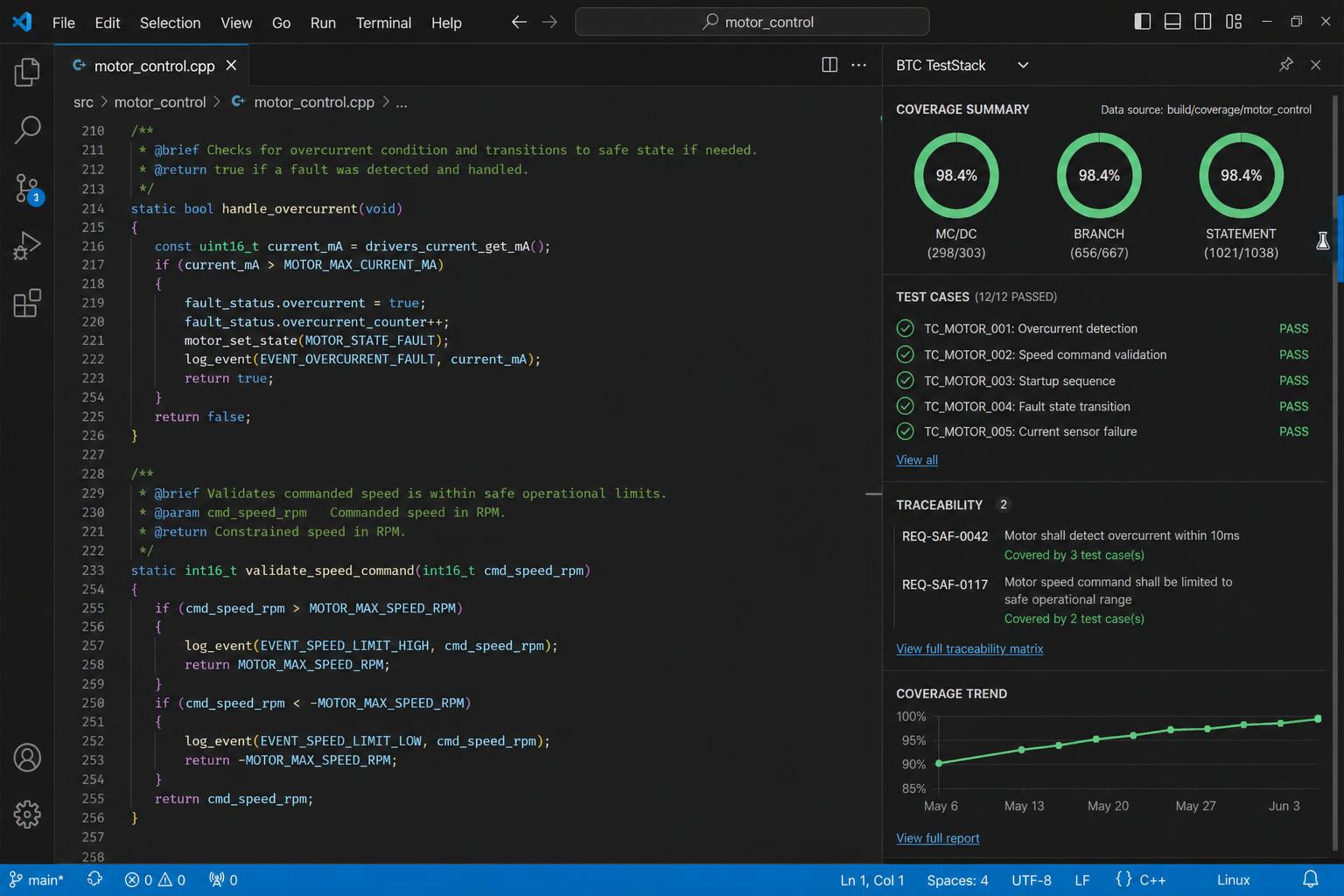Pin the BTC TestStack panel
Screen dimensions: 1344x896
tap(1285, 65)
